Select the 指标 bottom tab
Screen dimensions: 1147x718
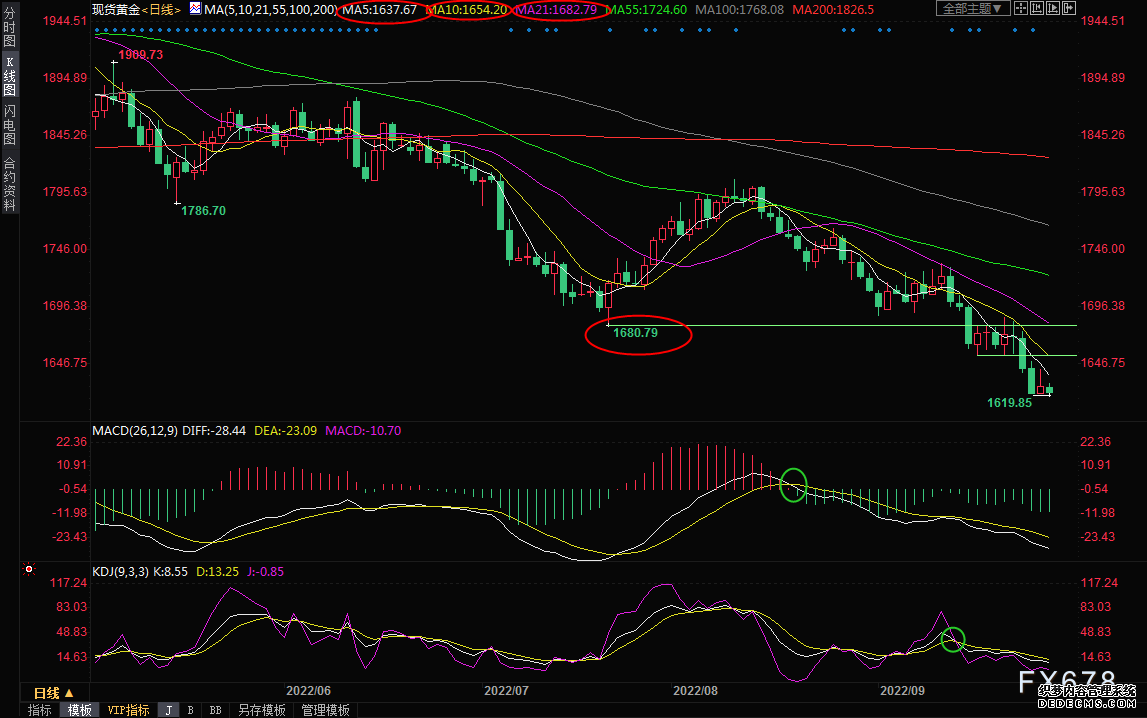39,710
